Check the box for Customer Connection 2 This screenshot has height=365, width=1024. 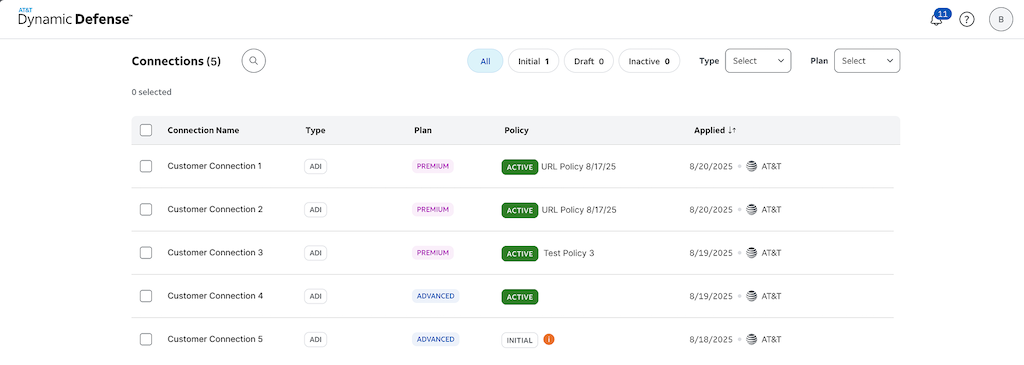click(146, 210)
